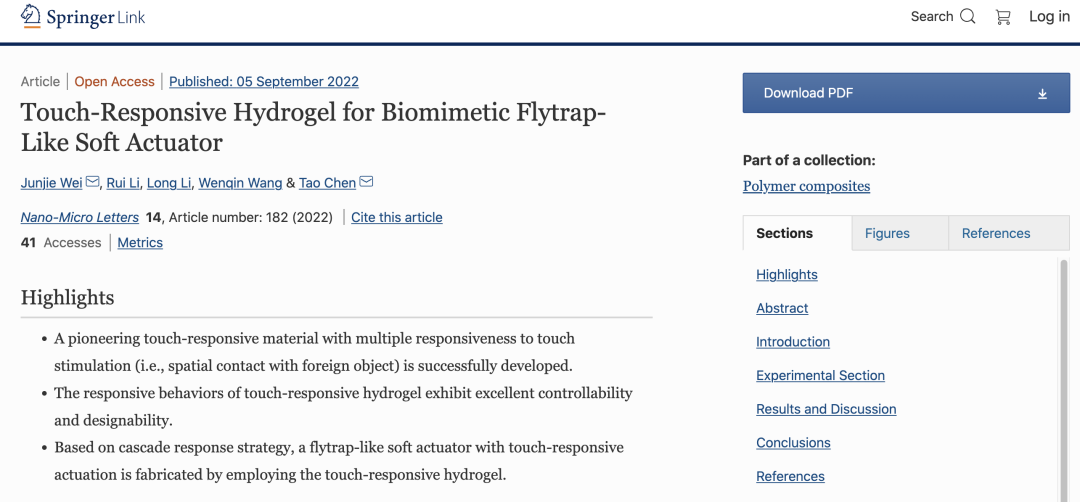
Task: Click the download arrow icon
Action: pyautogui.click(x=1042, y=94)
